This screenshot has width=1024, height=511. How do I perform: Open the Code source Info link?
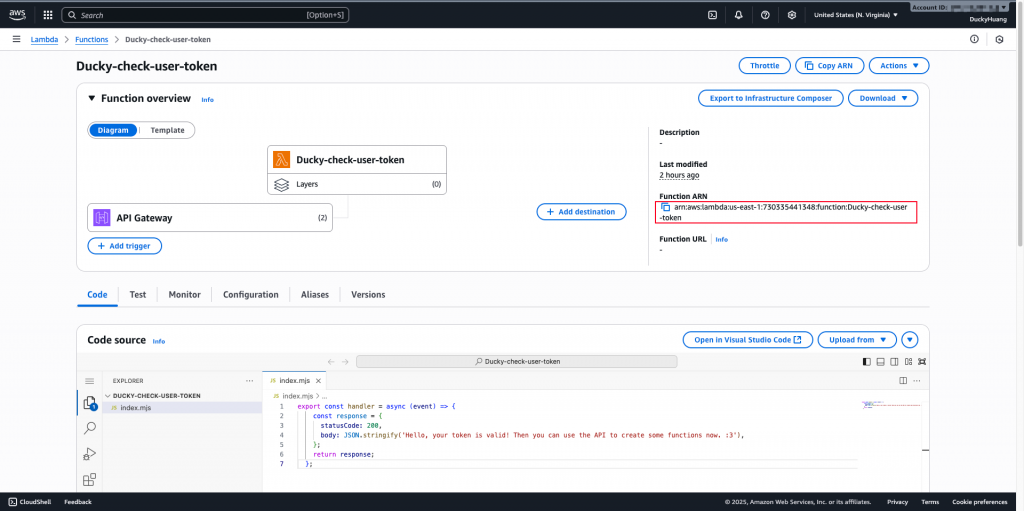click(159, 341)
